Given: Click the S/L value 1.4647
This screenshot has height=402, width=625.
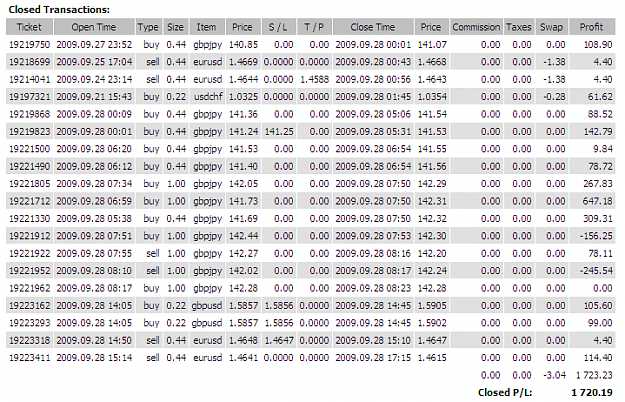Looking at the screenshot, I should click(279, 340).
